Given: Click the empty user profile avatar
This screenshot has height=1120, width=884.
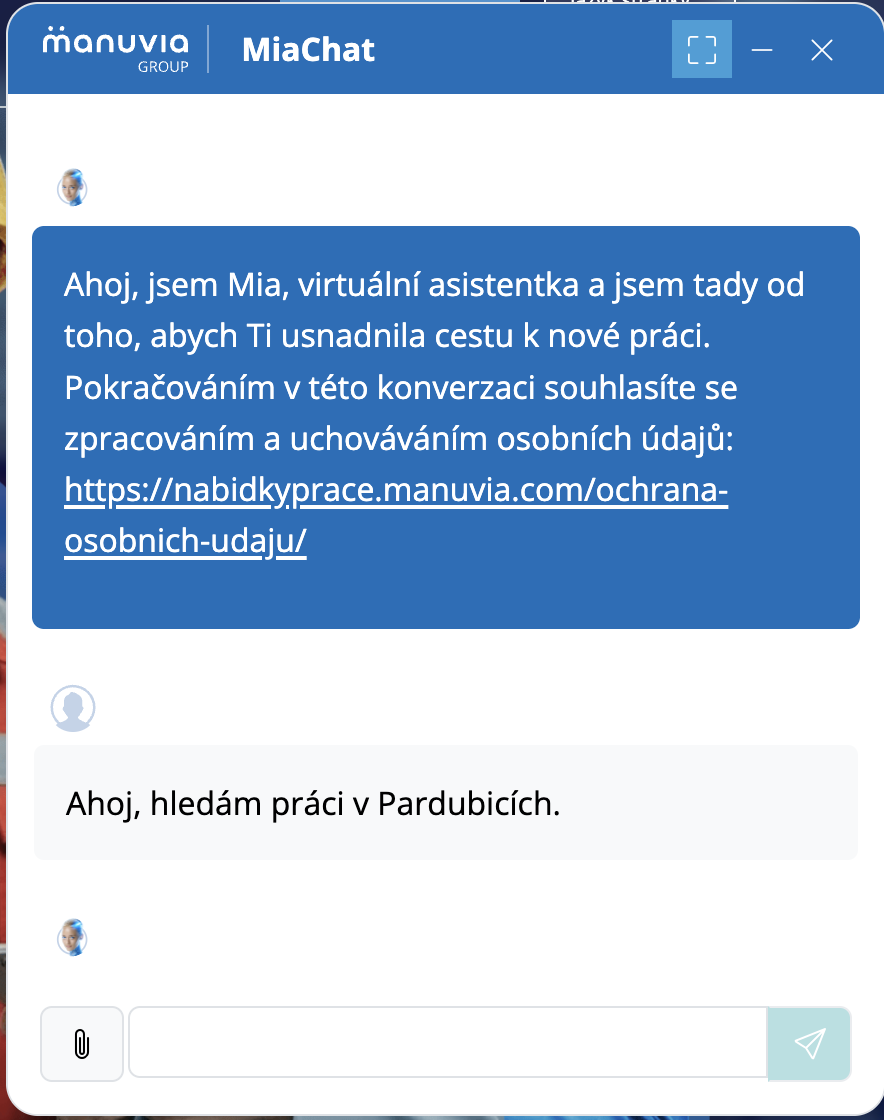Looking at the screenshot, I should tap(72, 708).
